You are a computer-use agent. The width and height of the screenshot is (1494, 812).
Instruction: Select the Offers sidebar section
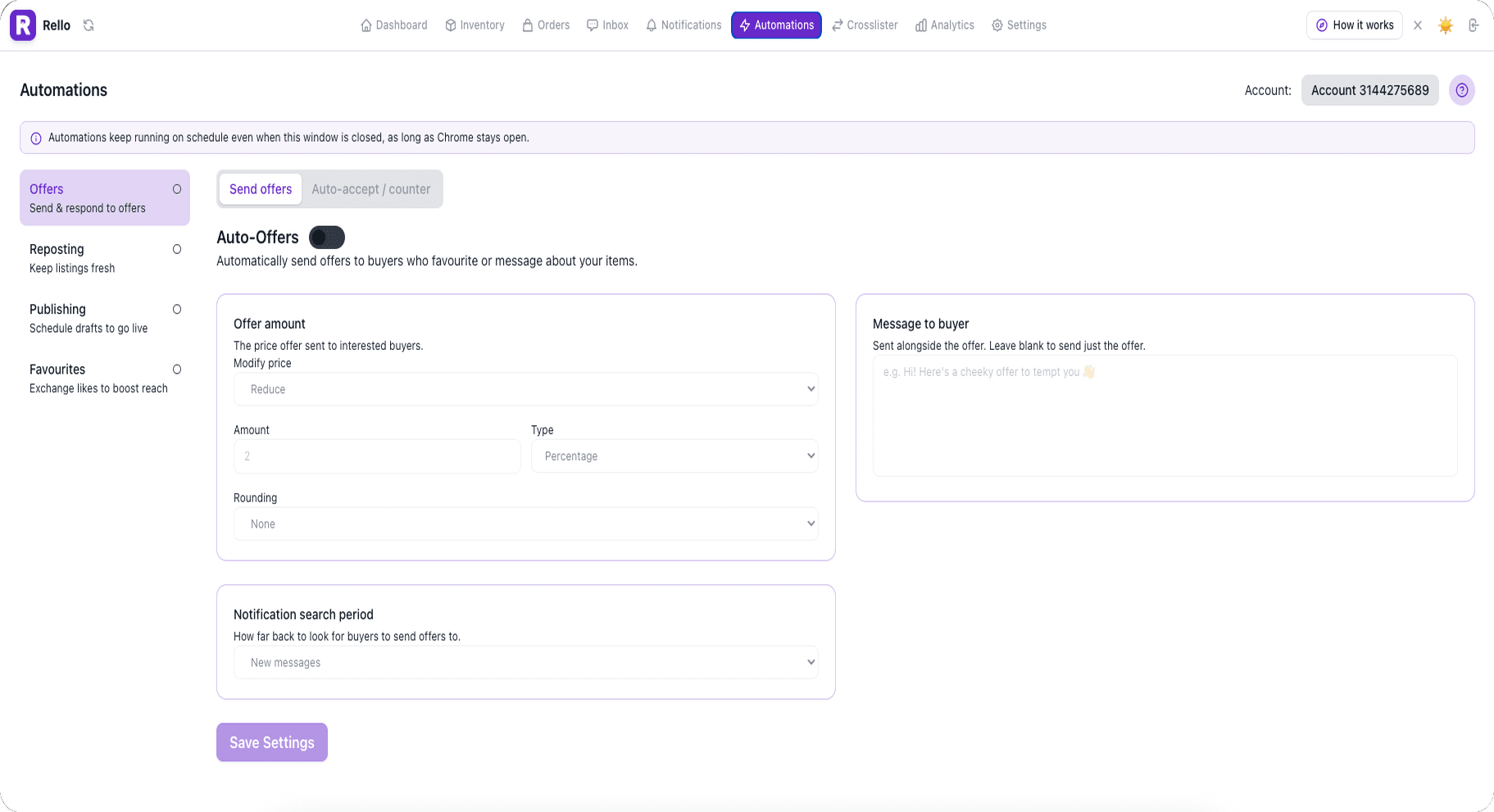pyautogui.click(x=105, y=197)
